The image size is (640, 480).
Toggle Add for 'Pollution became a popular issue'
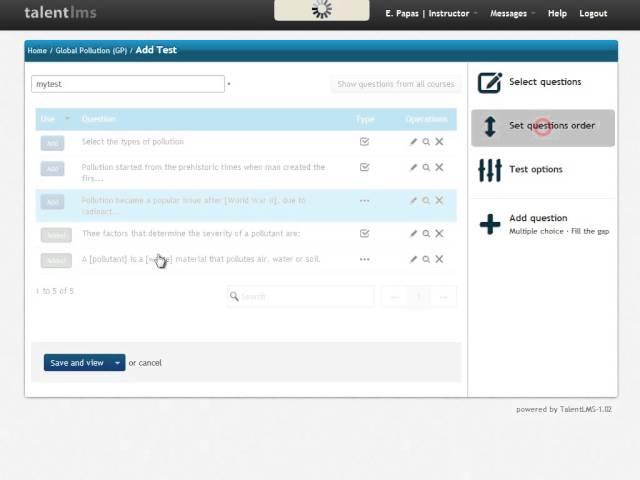tap(52, 202)
